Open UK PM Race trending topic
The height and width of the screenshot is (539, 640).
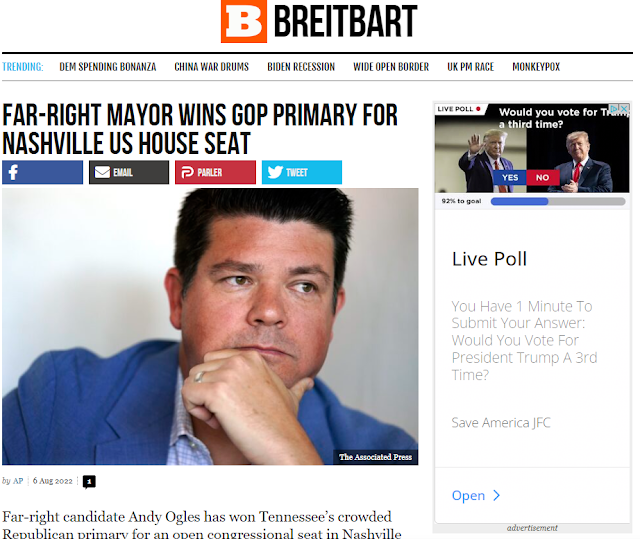tap(471, 67)
